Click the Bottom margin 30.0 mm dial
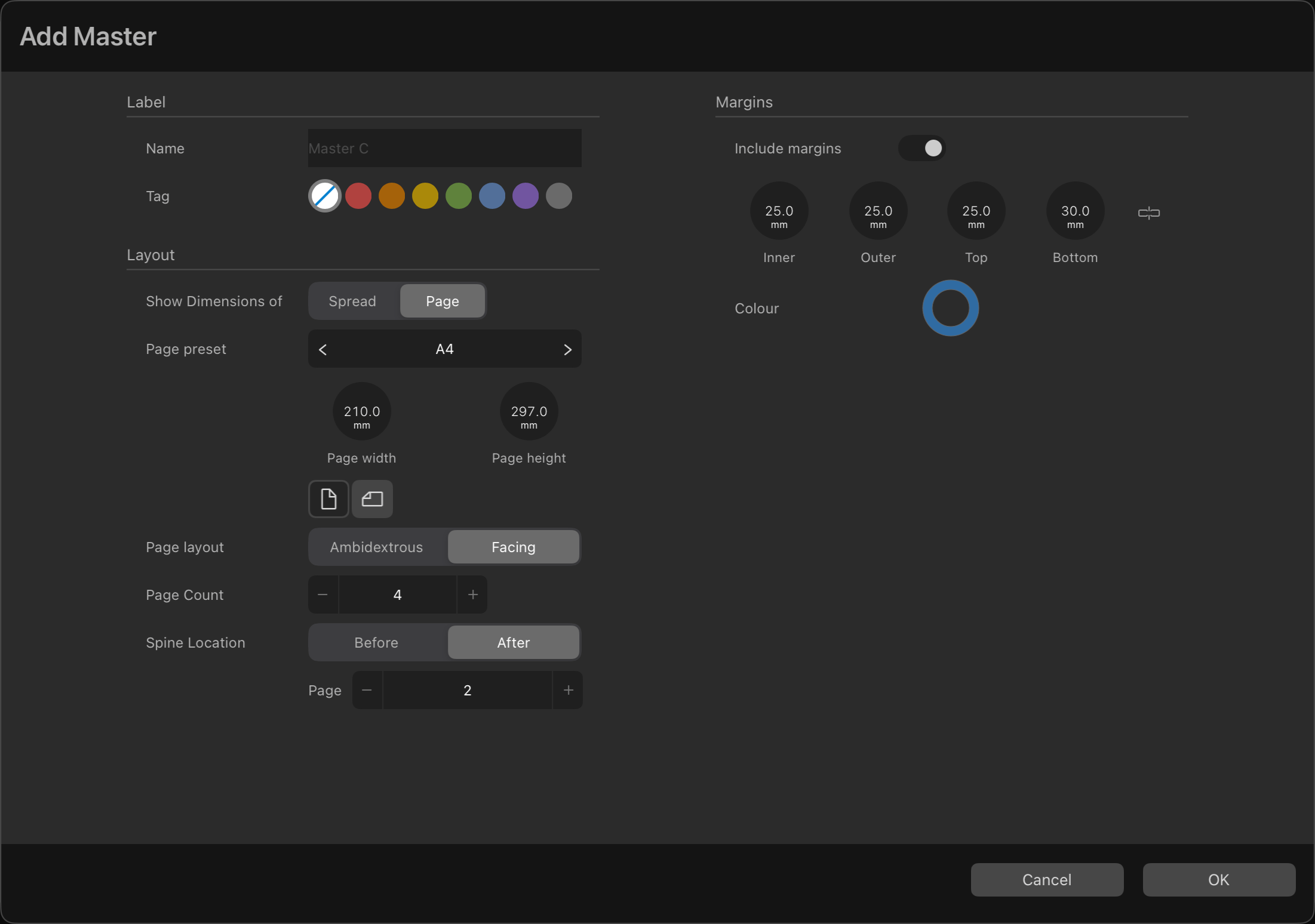 1076,211
